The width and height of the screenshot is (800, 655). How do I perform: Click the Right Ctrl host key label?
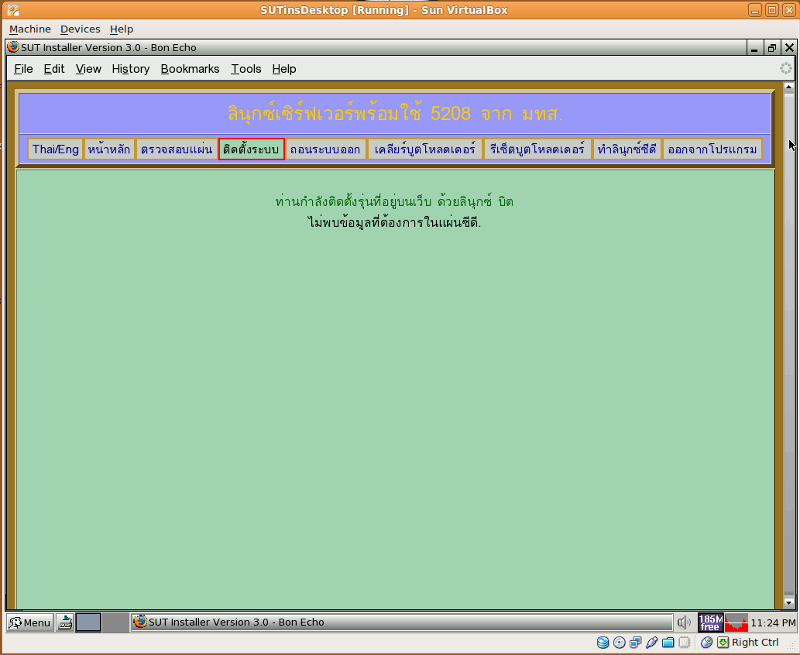(755, 642)
